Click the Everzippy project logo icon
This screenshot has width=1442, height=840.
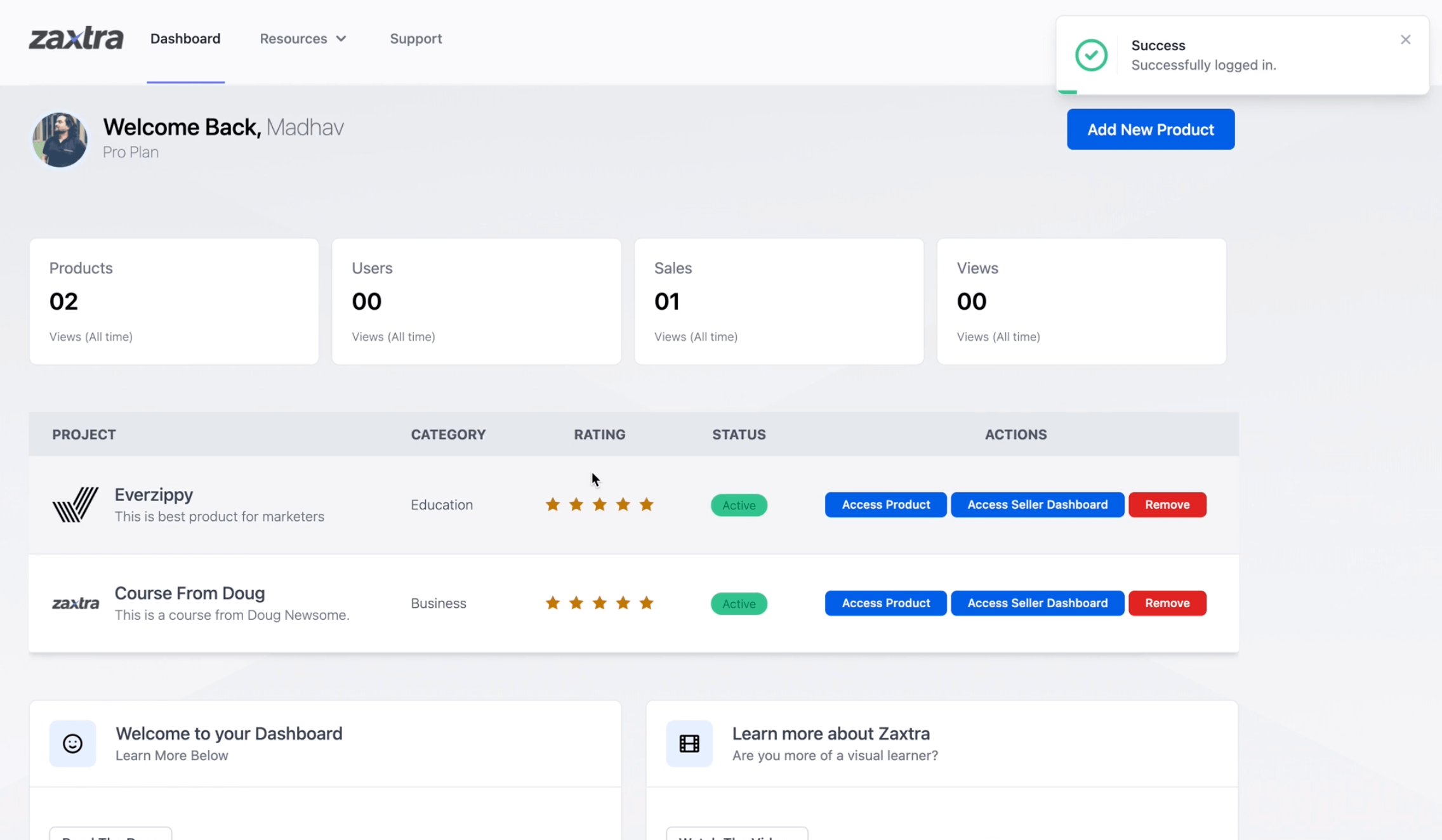click(76, 504)
